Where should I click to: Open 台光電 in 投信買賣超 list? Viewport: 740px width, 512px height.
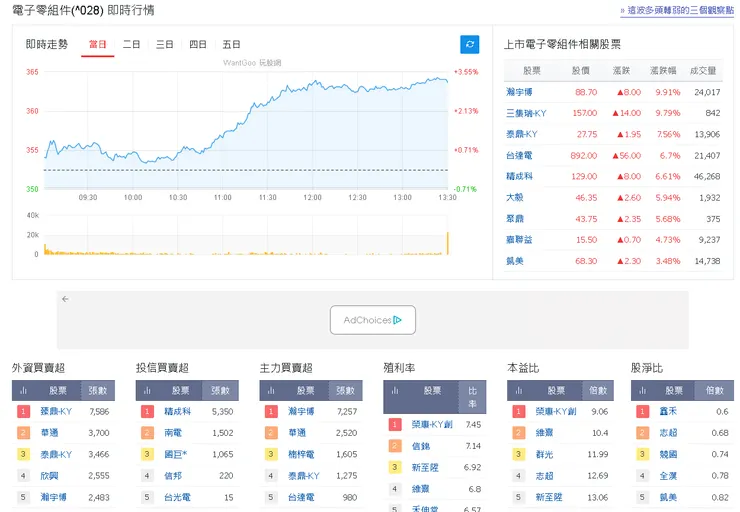(177, 497)
